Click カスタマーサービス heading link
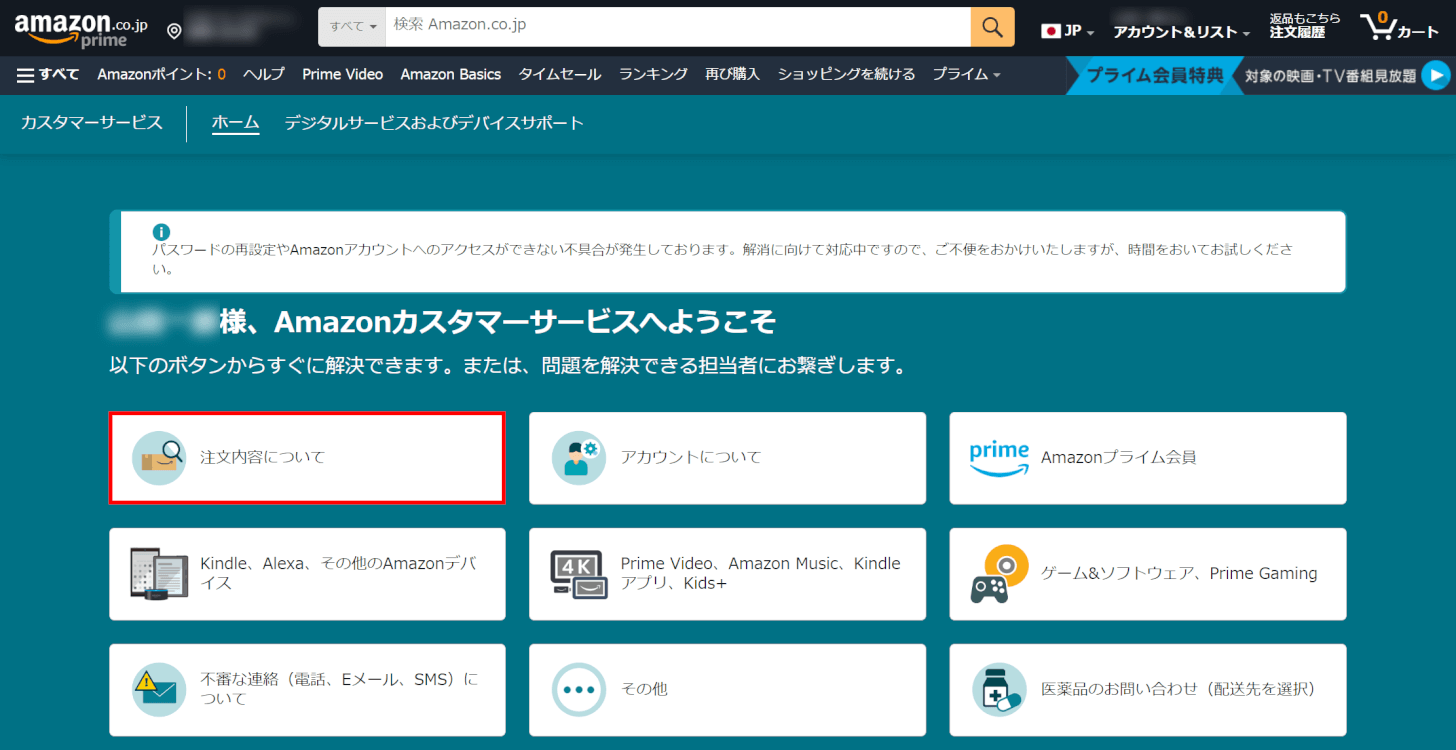The width and height of the screenshot is (1456, 750). tap(91, 123)
